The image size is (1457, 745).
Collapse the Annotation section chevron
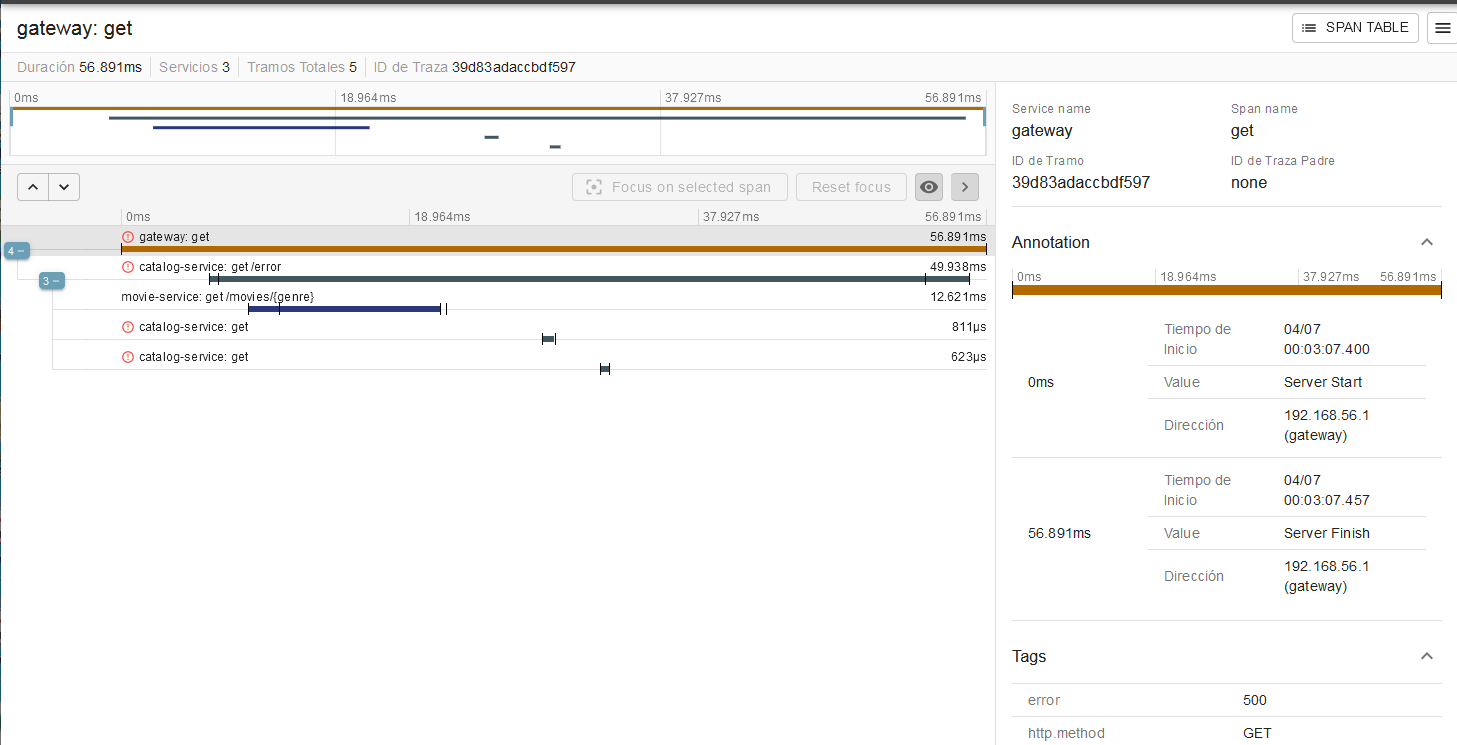(x=1427, y=241)
